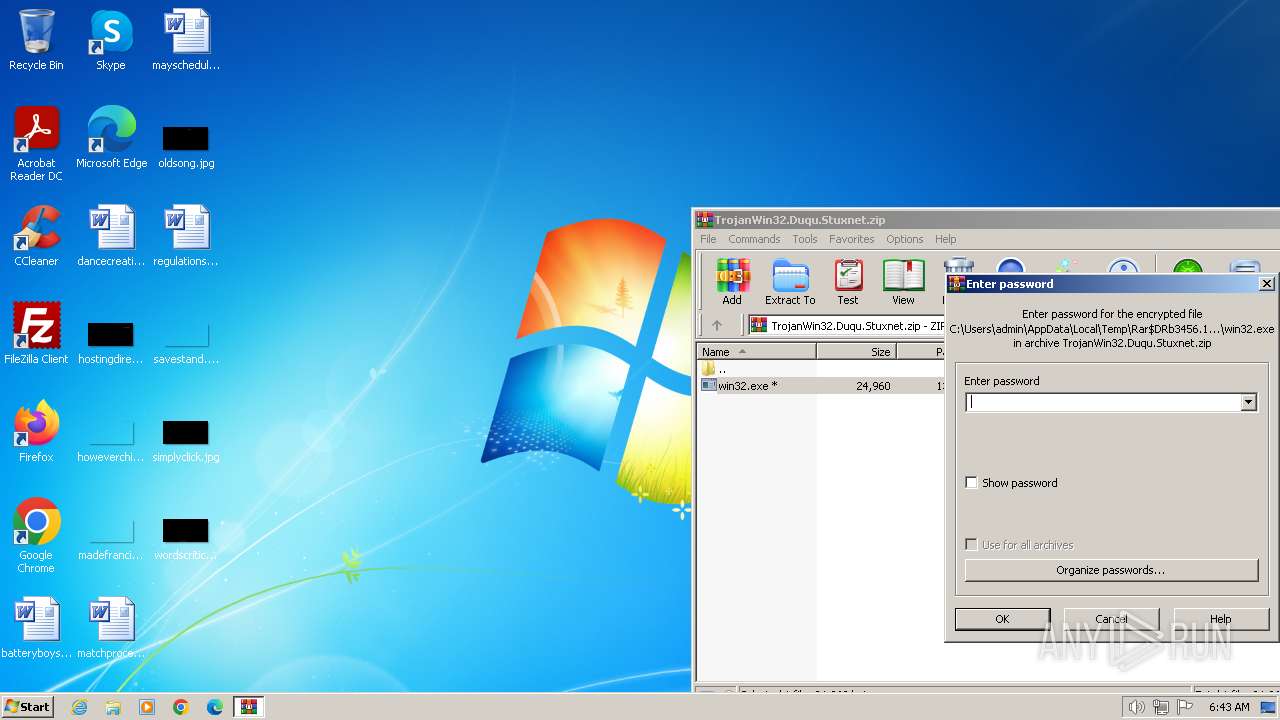The width and height of the screenshot is (1280, 720).
Task: Click the network tray icon
Action: point(1161,707)
